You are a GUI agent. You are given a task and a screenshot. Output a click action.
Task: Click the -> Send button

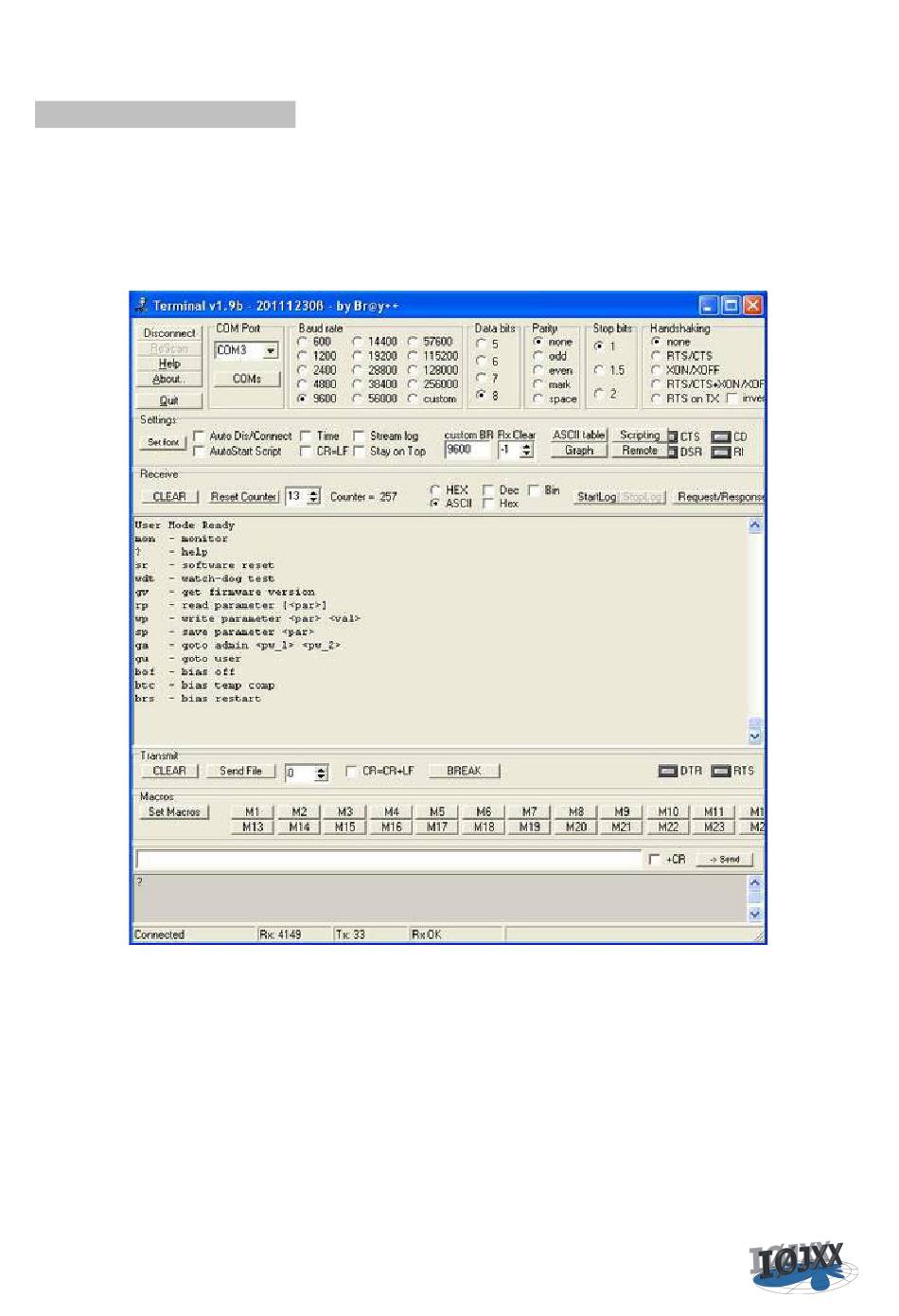coord(725,860)
